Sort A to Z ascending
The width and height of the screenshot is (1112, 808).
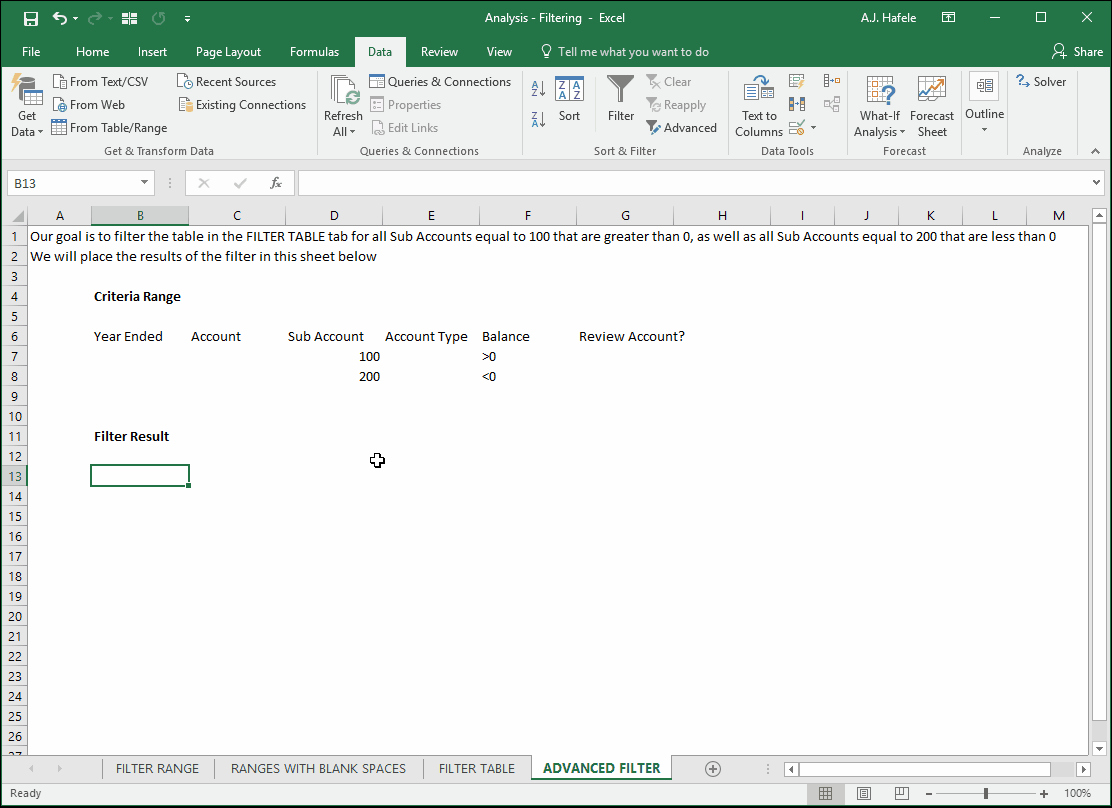538,88
